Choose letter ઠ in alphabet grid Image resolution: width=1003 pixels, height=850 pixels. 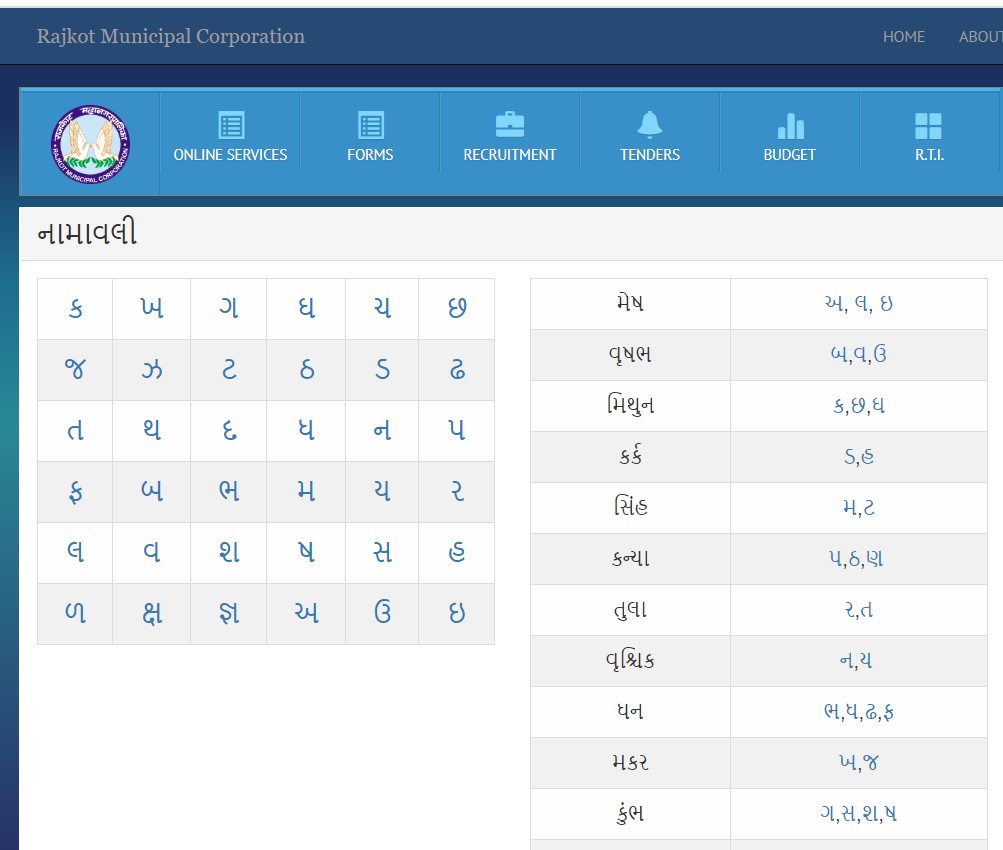coord(306,370)
